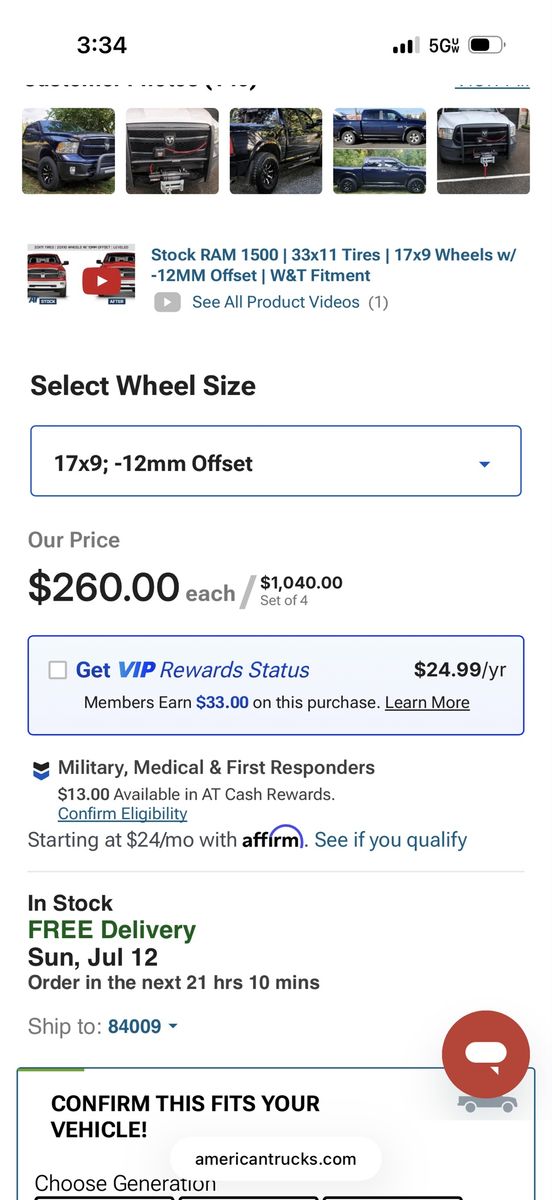Click the dropdown arrow in wheel size selector
This screenshot has width=552, height=1200.
(485, 464)
